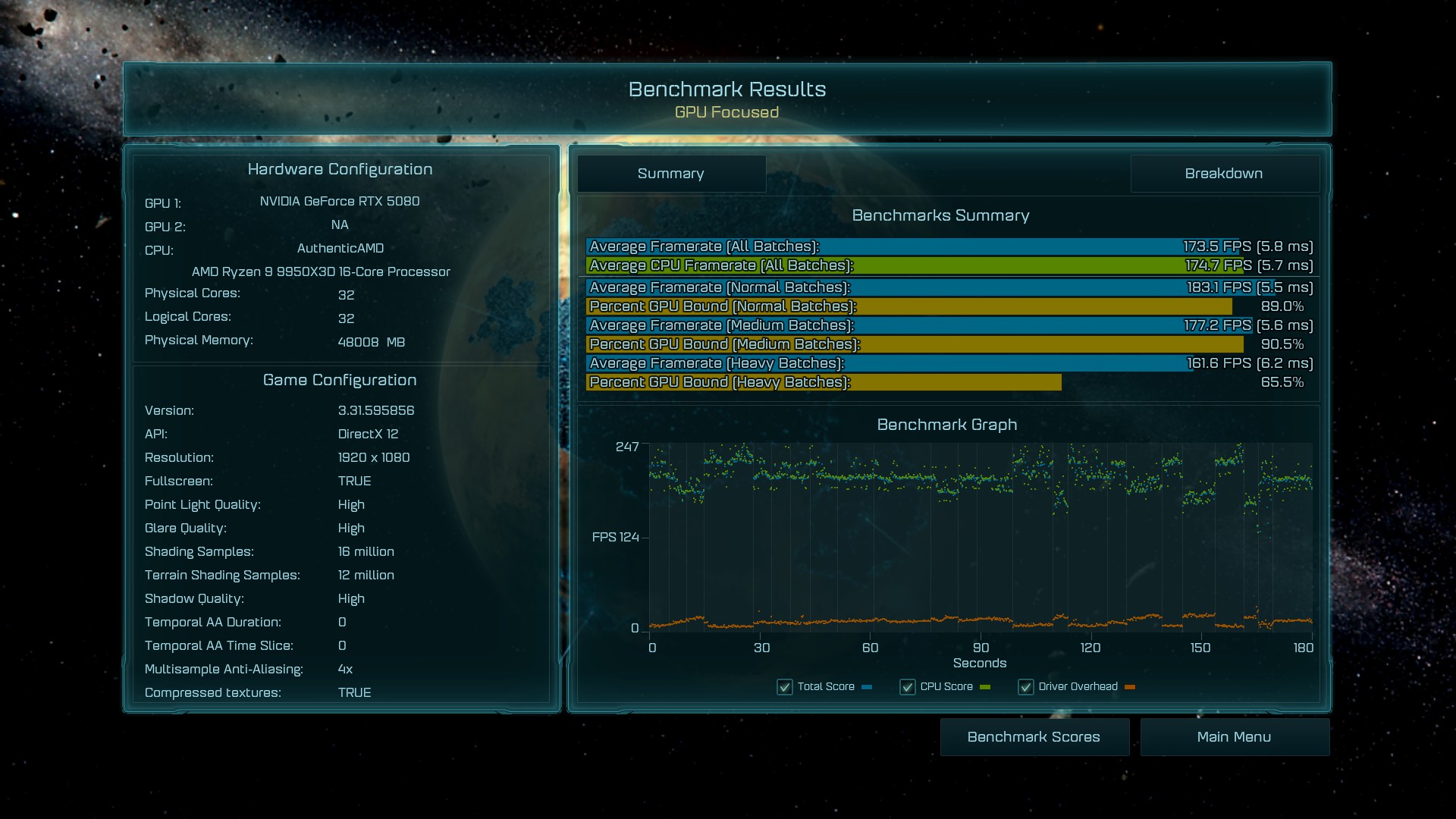The image size is (1456, 819).
Task: Open the Breakdown tab
Action: pos(1224,174)
